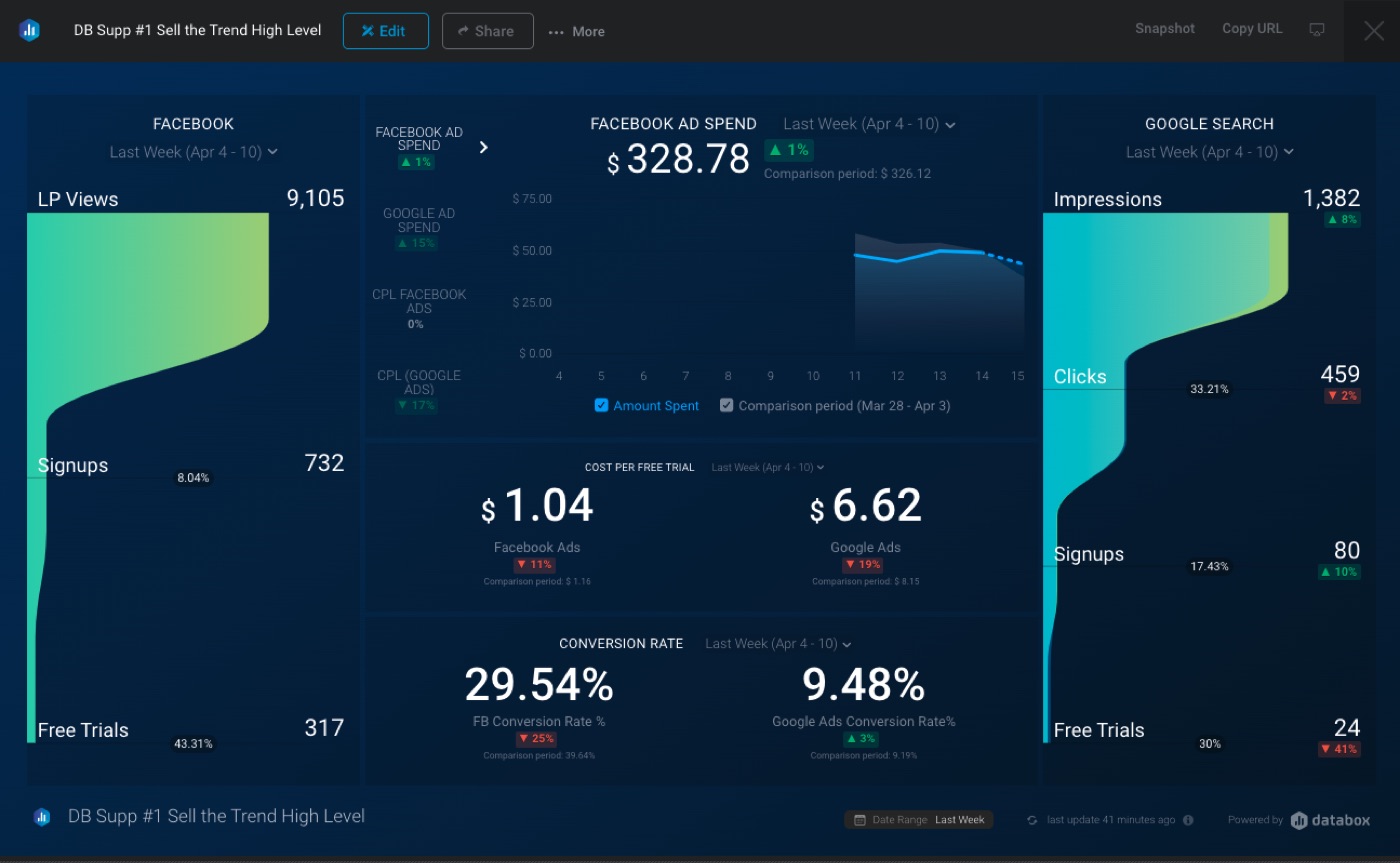Screen dimensions: 1400x863
Task: Open the footer Date Range Last Week selector
Action: pos(918,820)
